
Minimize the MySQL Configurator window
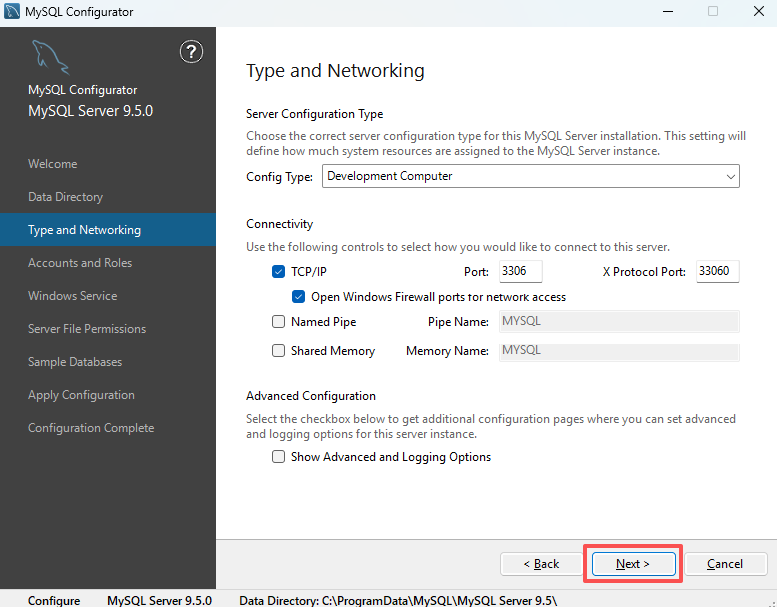point(668,11)
